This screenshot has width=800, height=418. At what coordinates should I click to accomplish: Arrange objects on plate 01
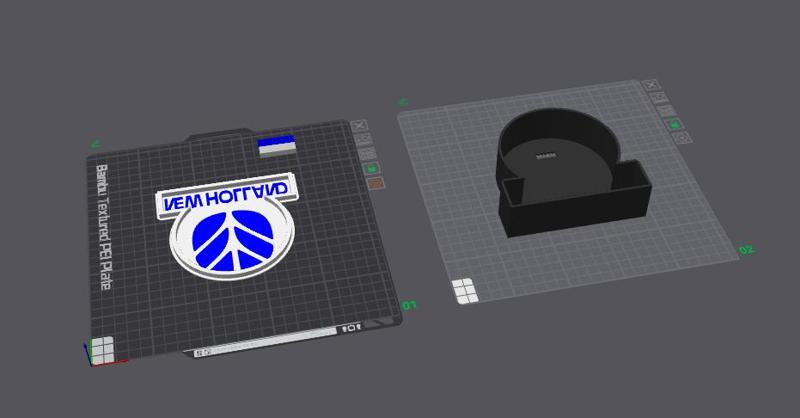367,154
